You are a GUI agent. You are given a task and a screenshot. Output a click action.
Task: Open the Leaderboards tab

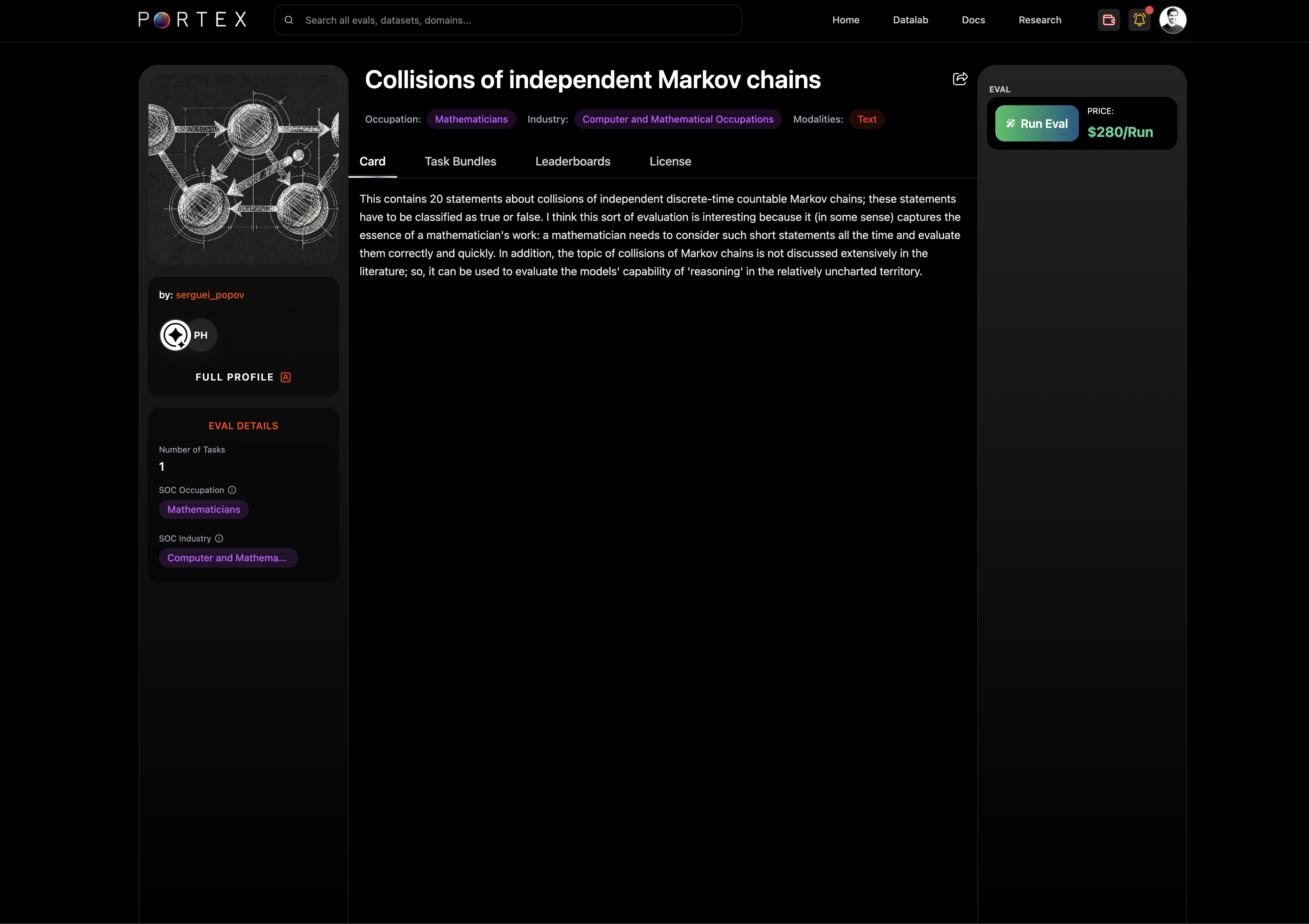(572, 161)
